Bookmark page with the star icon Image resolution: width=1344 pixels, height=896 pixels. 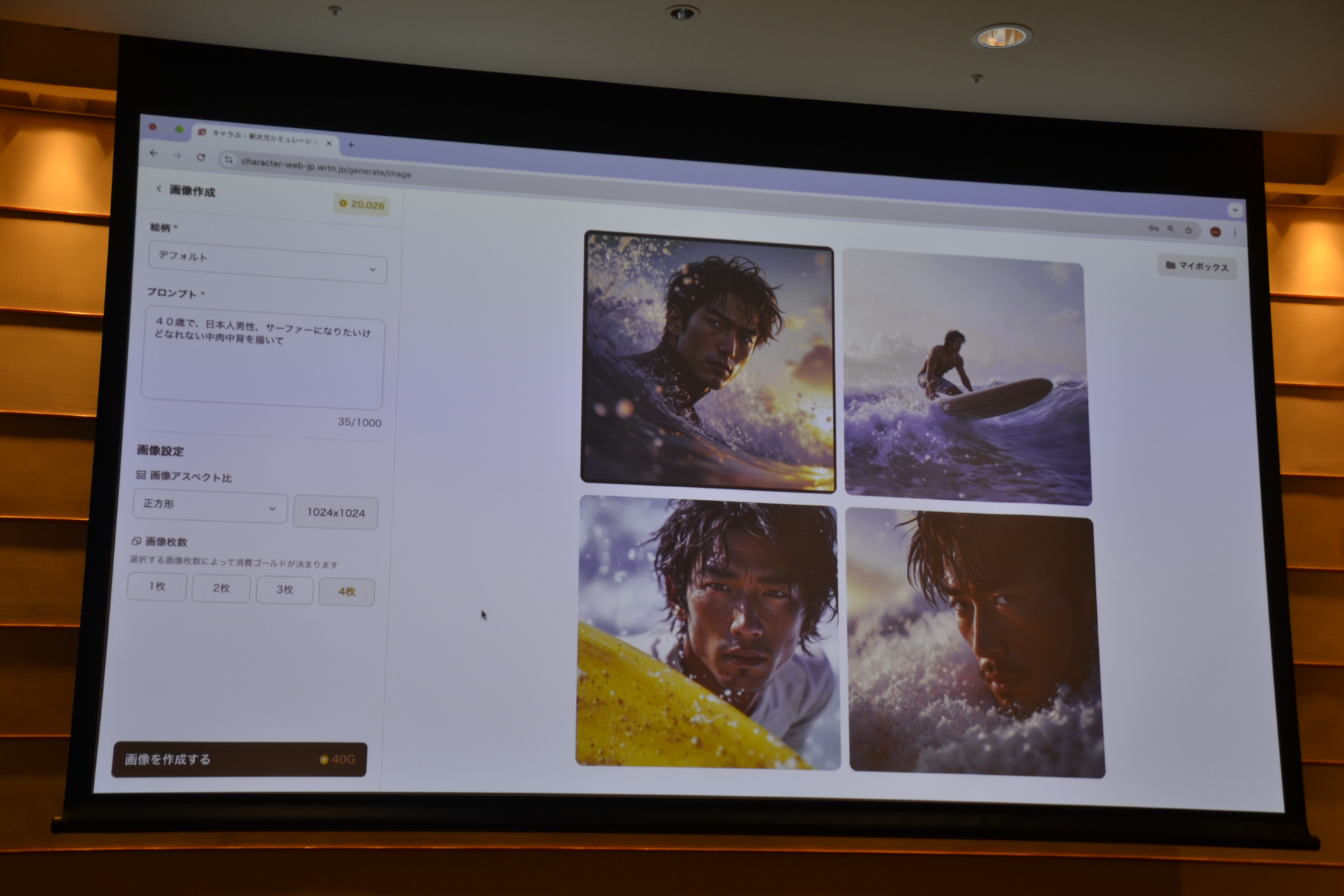1188,230
